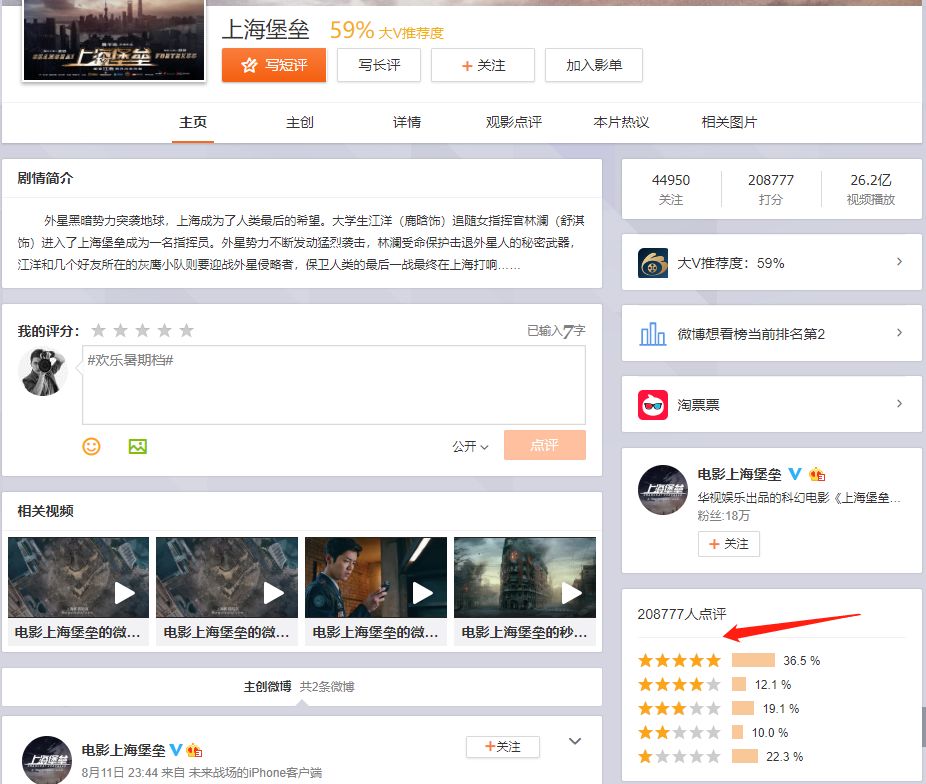The height and width of the screenshot is (784, 926).
Task: Open post author name 电影上海堡垒
Action: [123, 750]
